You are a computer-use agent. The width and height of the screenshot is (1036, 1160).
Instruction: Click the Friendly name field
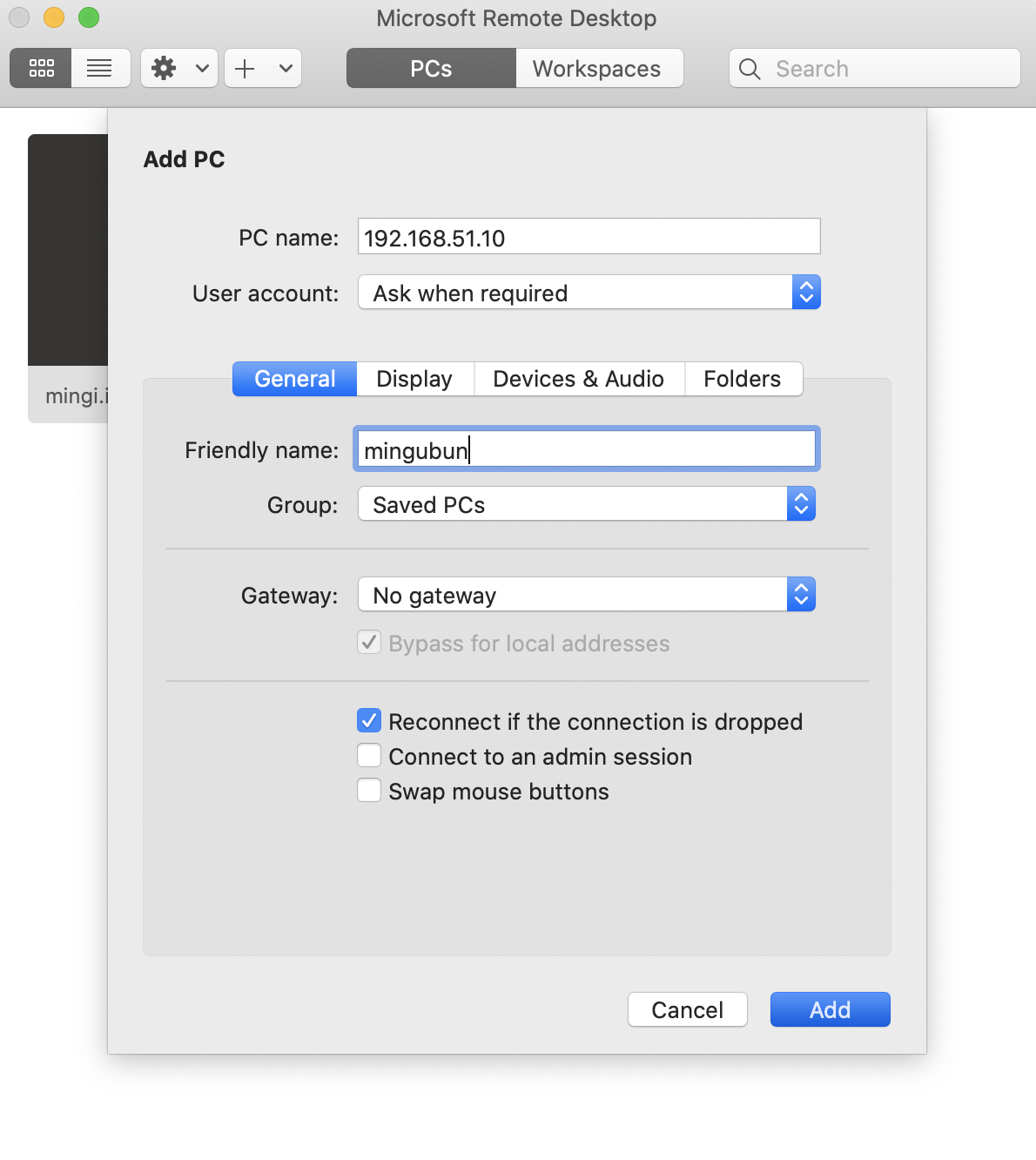coord(587,449)
